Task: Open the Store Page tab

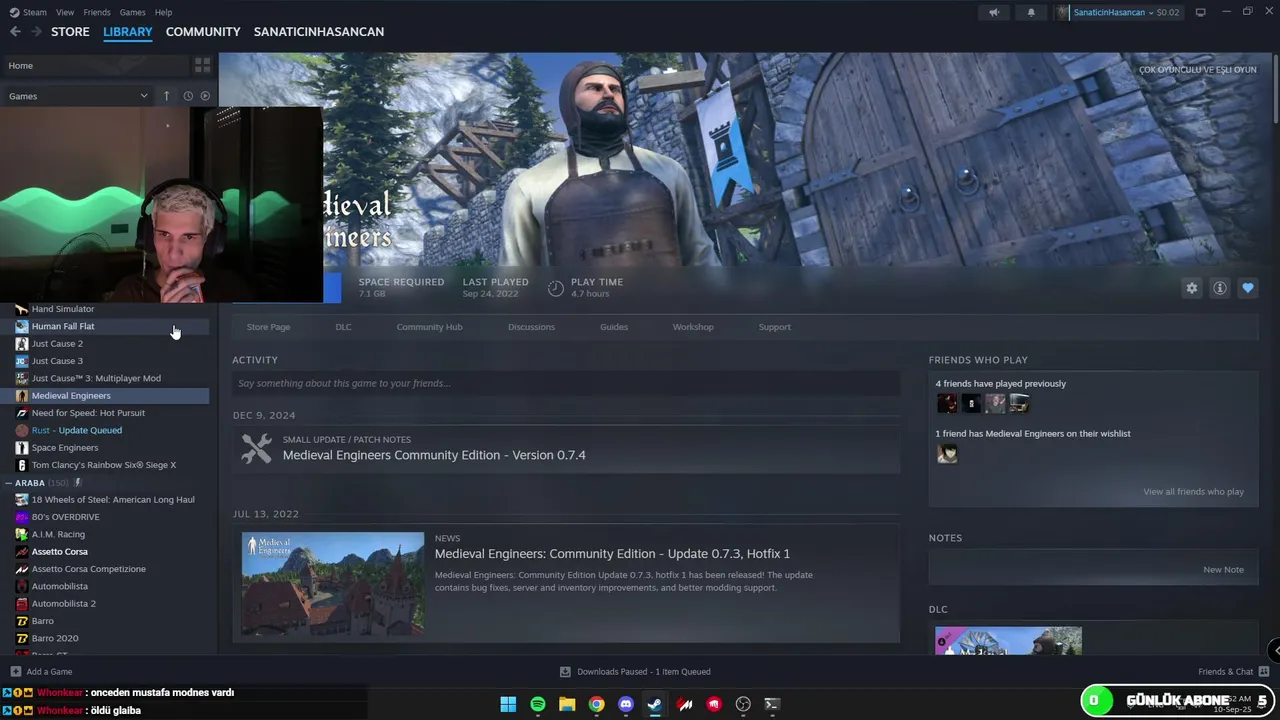Action: click(268, 327)
